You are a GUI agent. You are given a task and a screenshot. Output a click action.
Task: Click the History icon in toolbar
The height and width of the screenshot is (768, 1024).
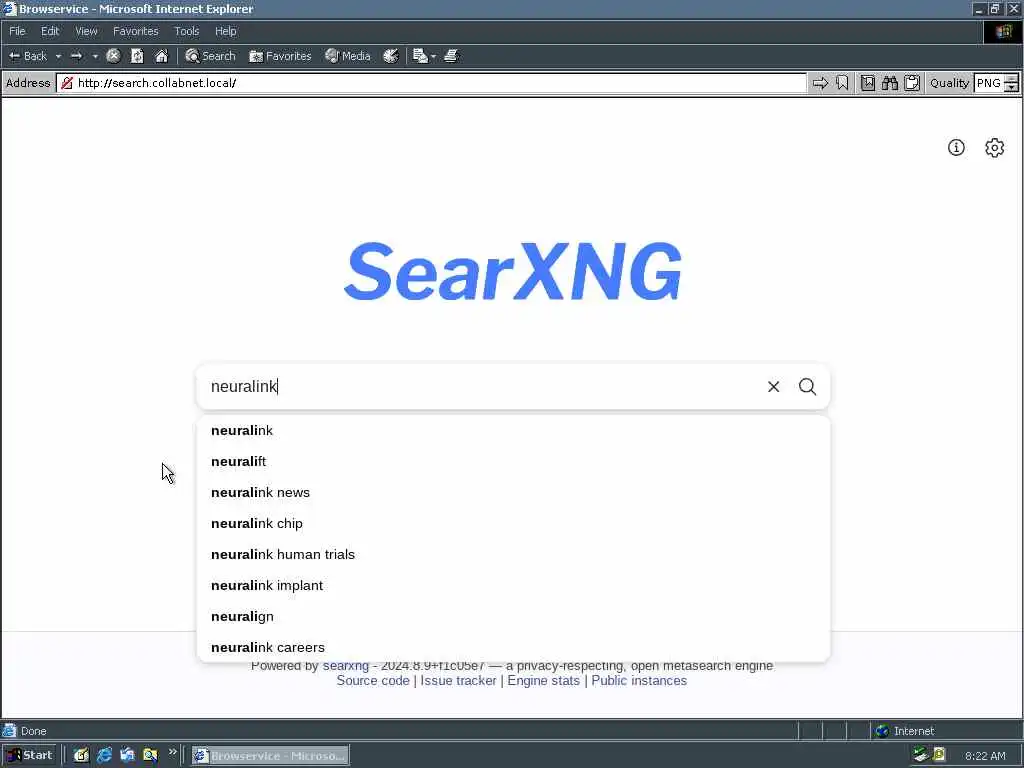[x=391, y=56]
